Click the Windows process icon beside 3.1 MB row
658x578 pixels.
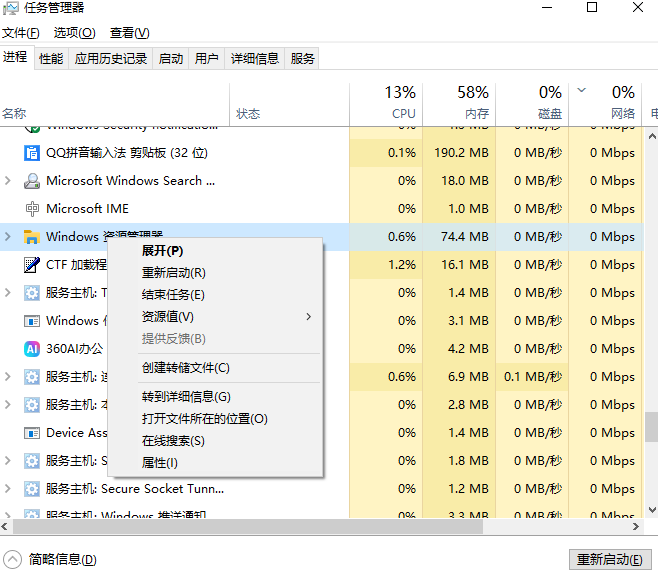pos(32,321)
